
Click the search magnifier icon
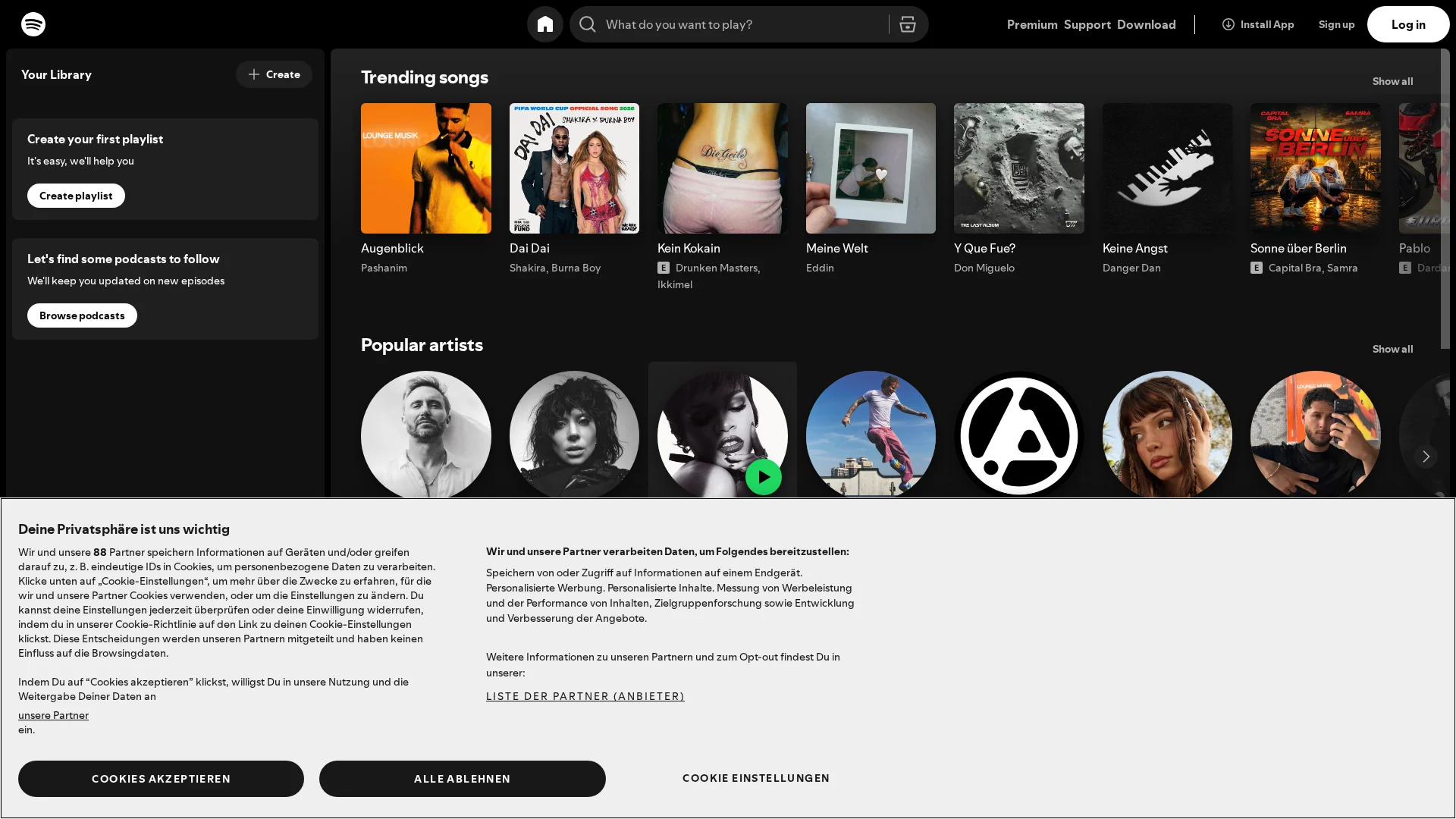click(x=588, y=24)
